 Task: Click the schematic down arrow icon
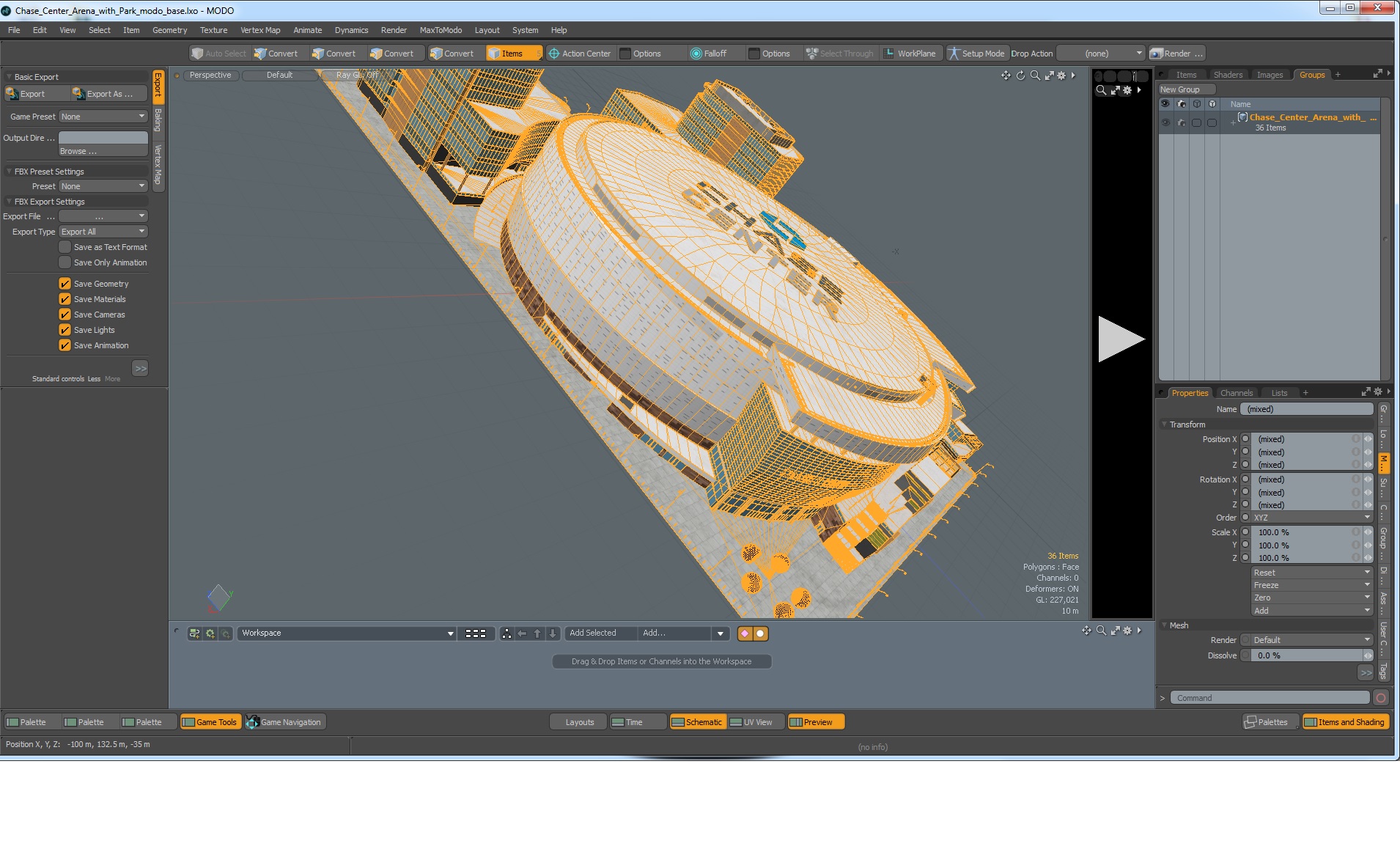coord(553,633)
